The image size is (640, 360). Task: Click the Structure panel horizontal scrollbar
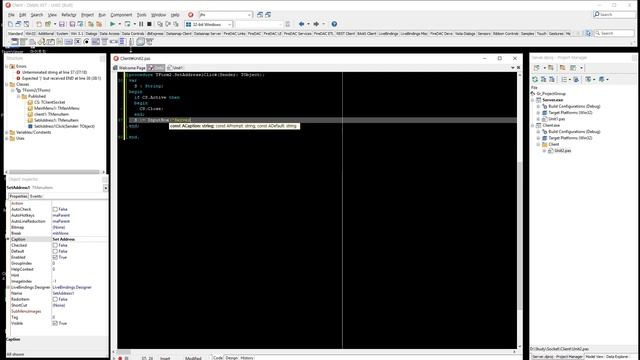(x=55, y=172)
